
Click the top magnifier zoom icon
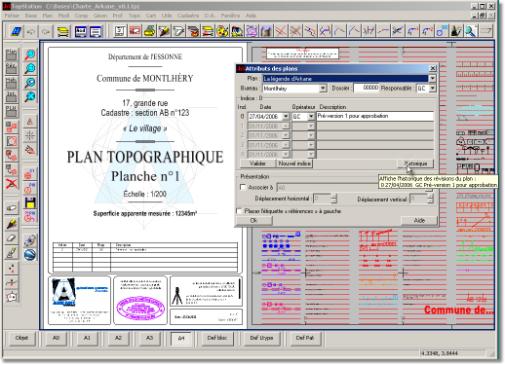[x=30, y=54]
